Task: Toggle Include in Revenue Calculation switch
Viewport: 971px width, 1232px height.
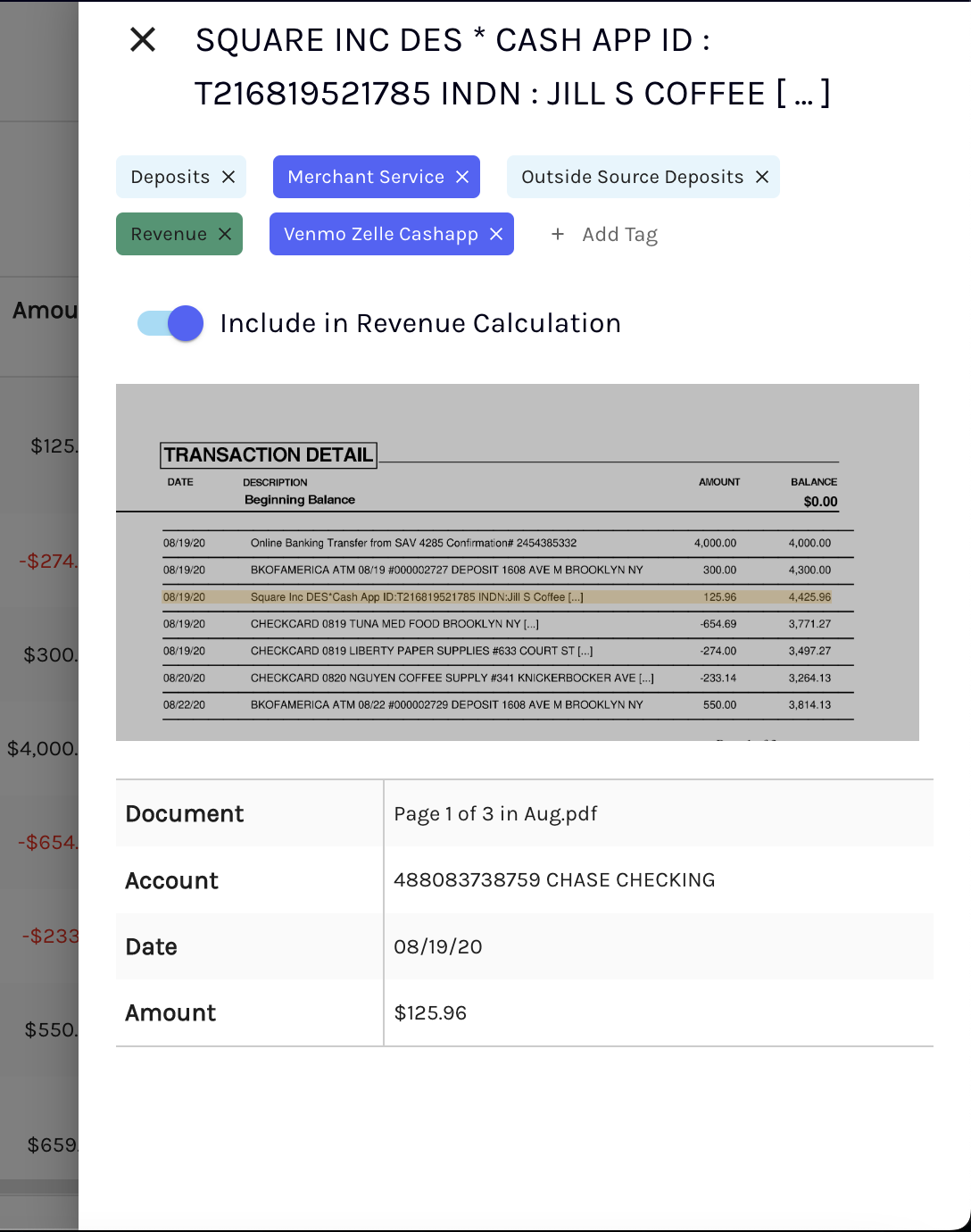Action: pos(170,323)
